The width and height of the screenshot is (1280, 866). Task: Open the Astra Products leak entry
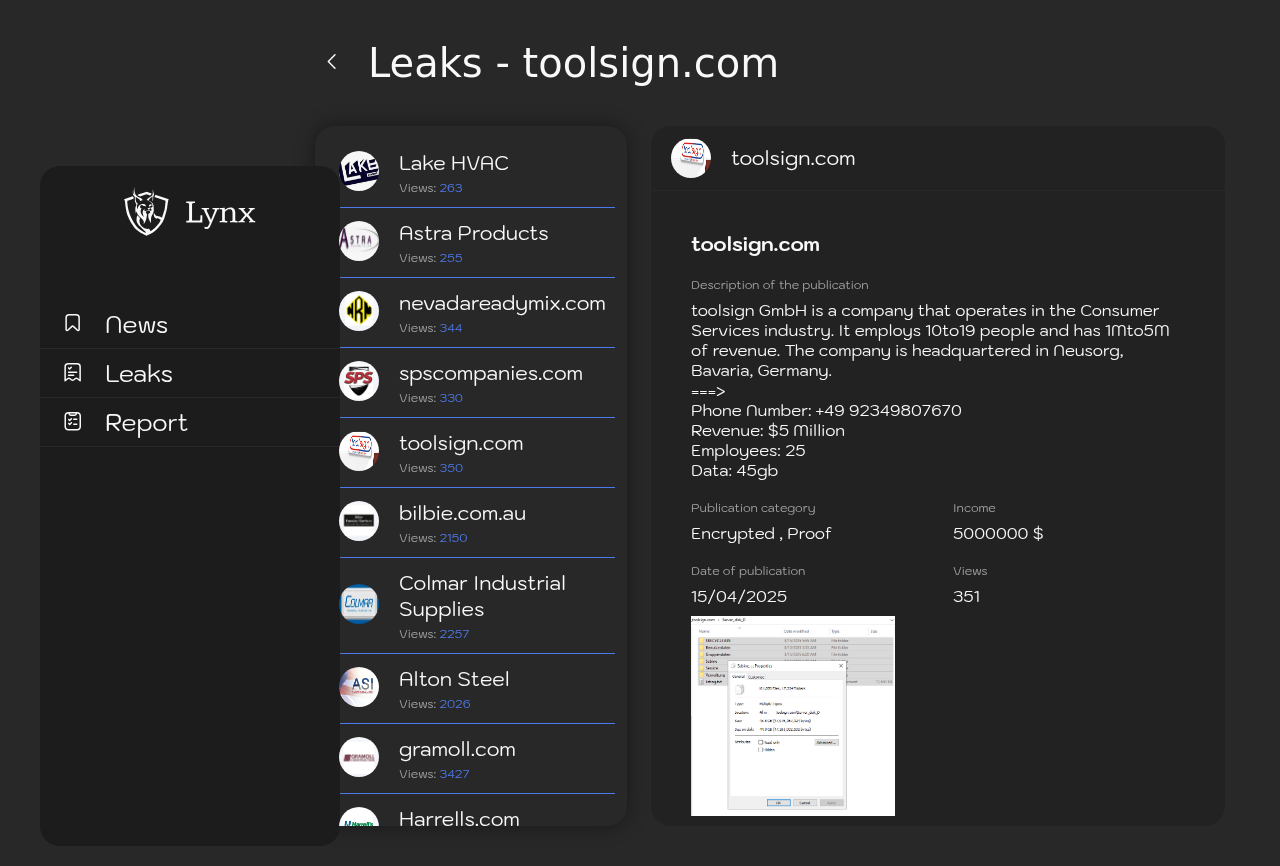coord(477,242)
